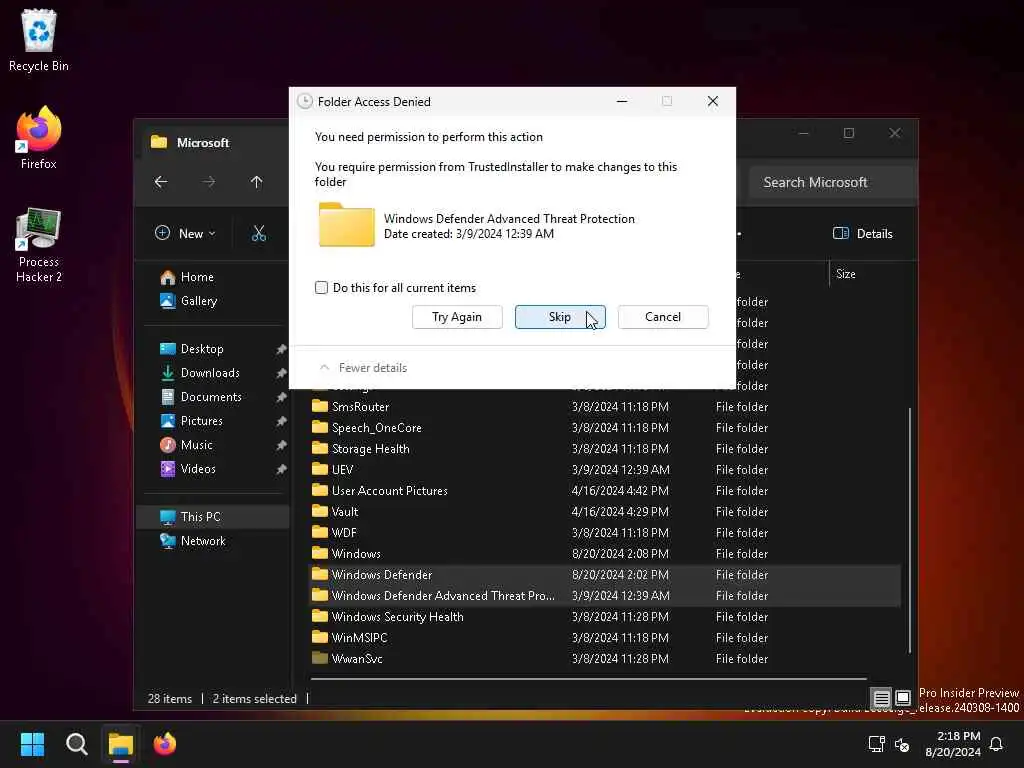Go back in the Microsoft explorer window
1024x768 pixels.
click(x=161, y=182)
